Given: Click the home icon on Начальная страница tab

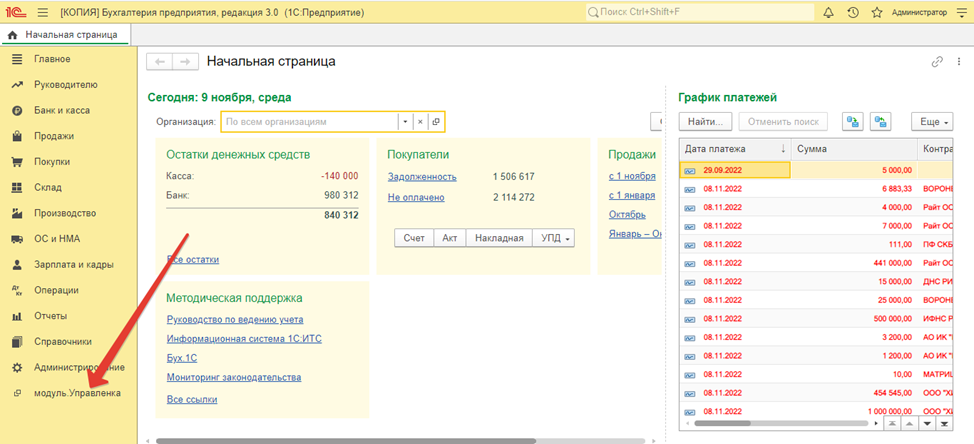Looking at the screenshot, I should pos(12,35).
